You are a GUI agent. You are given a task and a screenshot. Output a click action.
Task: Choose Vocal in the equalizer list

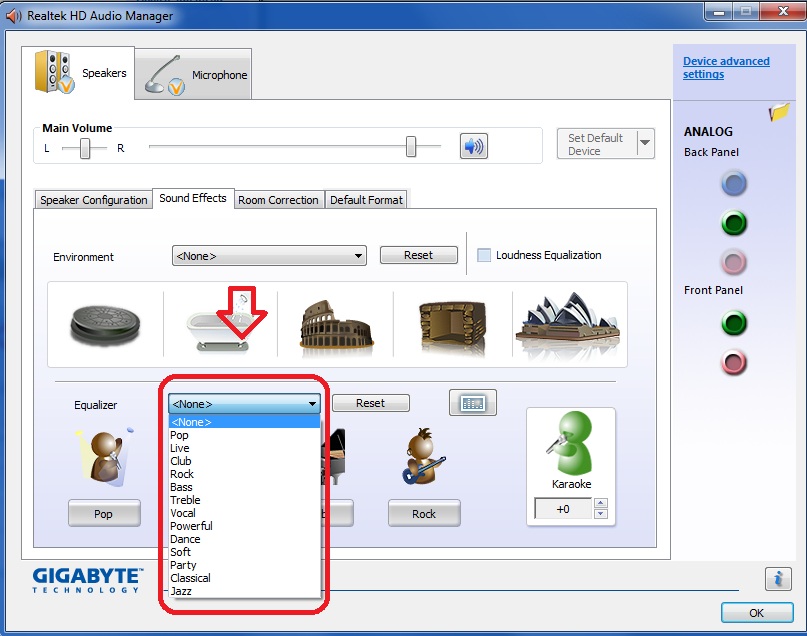coord(244,513)
